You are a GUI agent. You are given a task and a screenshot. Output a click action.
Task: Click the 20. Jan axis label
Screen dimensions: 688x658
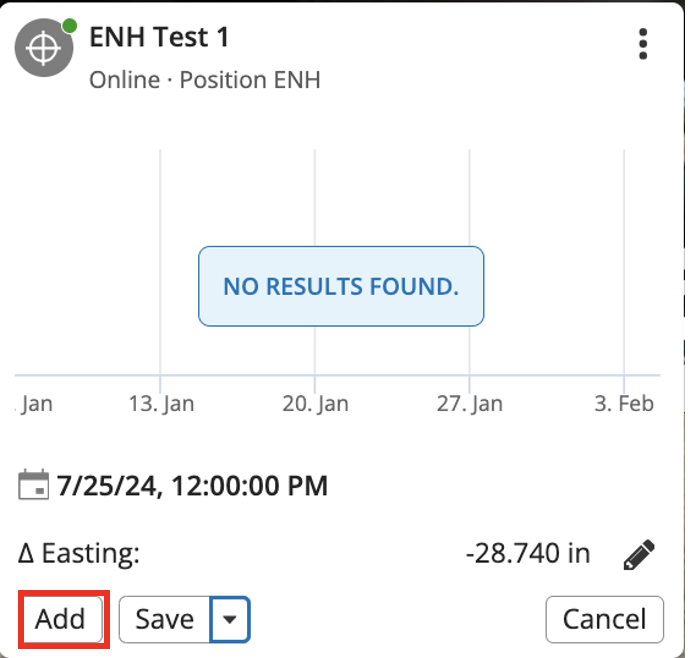pos(315,404)
